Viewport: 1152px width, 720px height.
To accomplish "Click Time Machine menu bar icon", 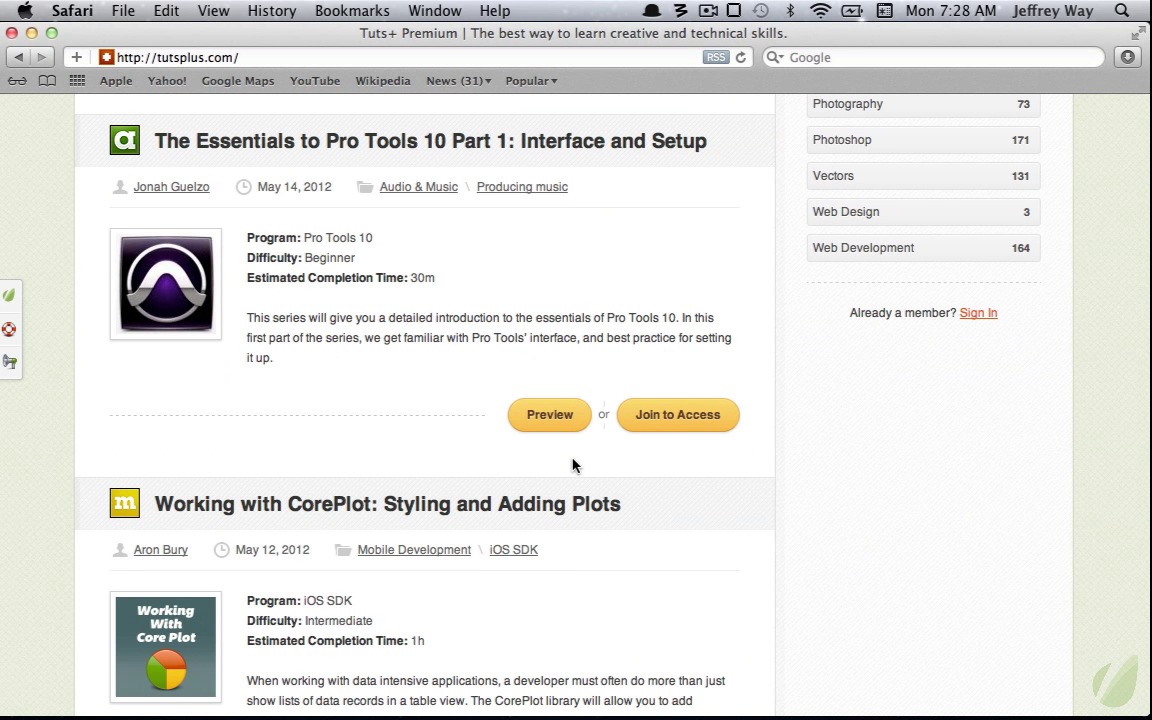I will click(761, 10).
